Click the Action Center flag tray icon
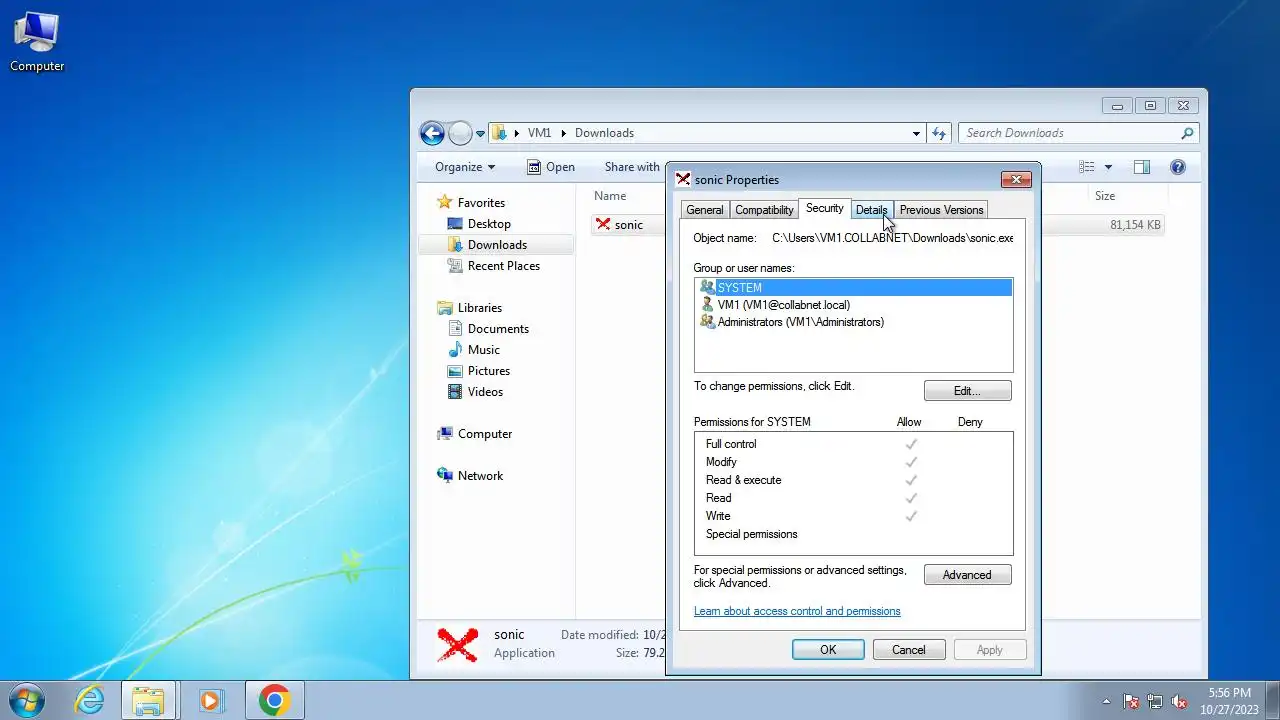Screen dimensions: 1280x720 [x=1131, y=702]
